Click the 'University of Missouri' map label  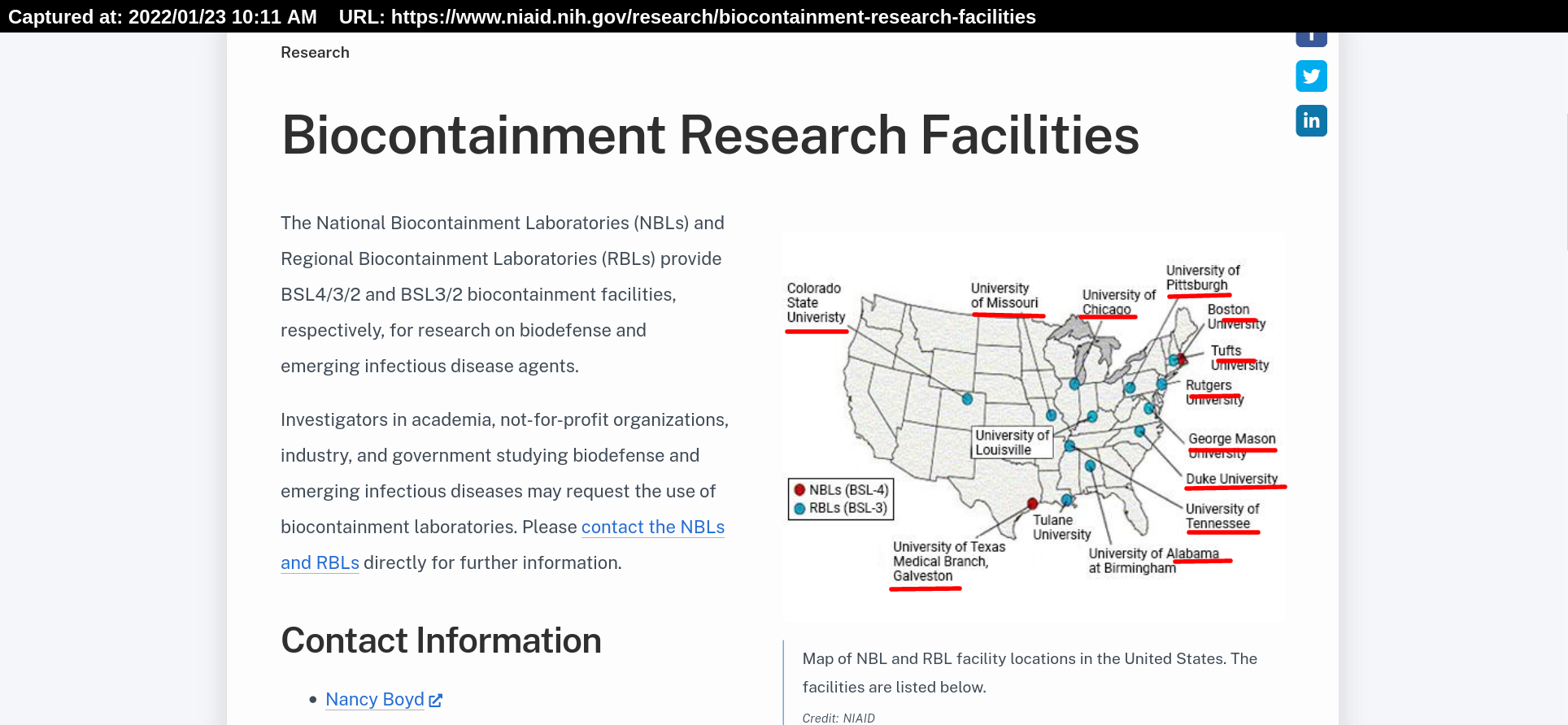(x=1004, y=296)
